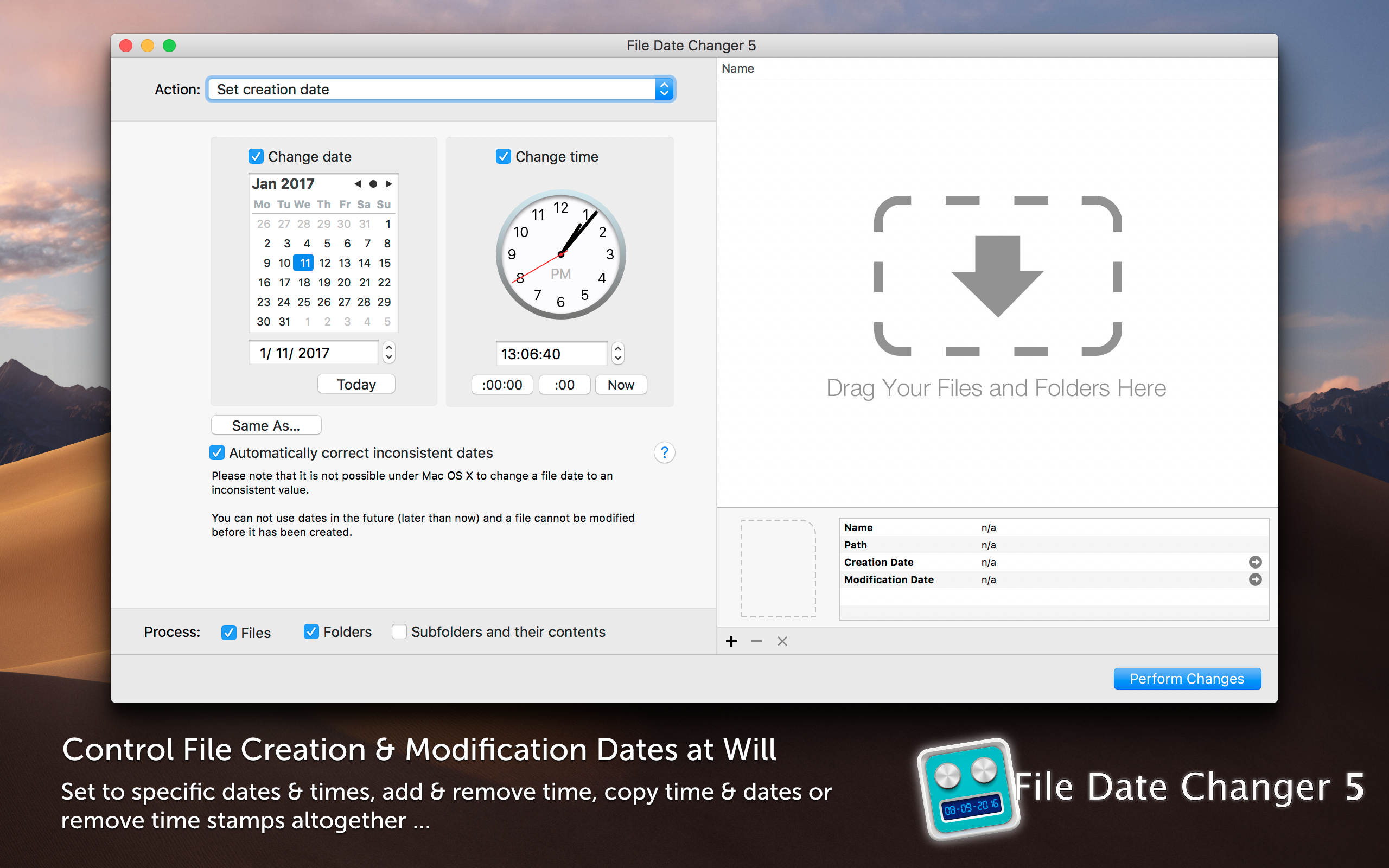The height and width of the screenshot is (868, 1389).
Task: Click the Jan 2017 month label
Action: 283,184
